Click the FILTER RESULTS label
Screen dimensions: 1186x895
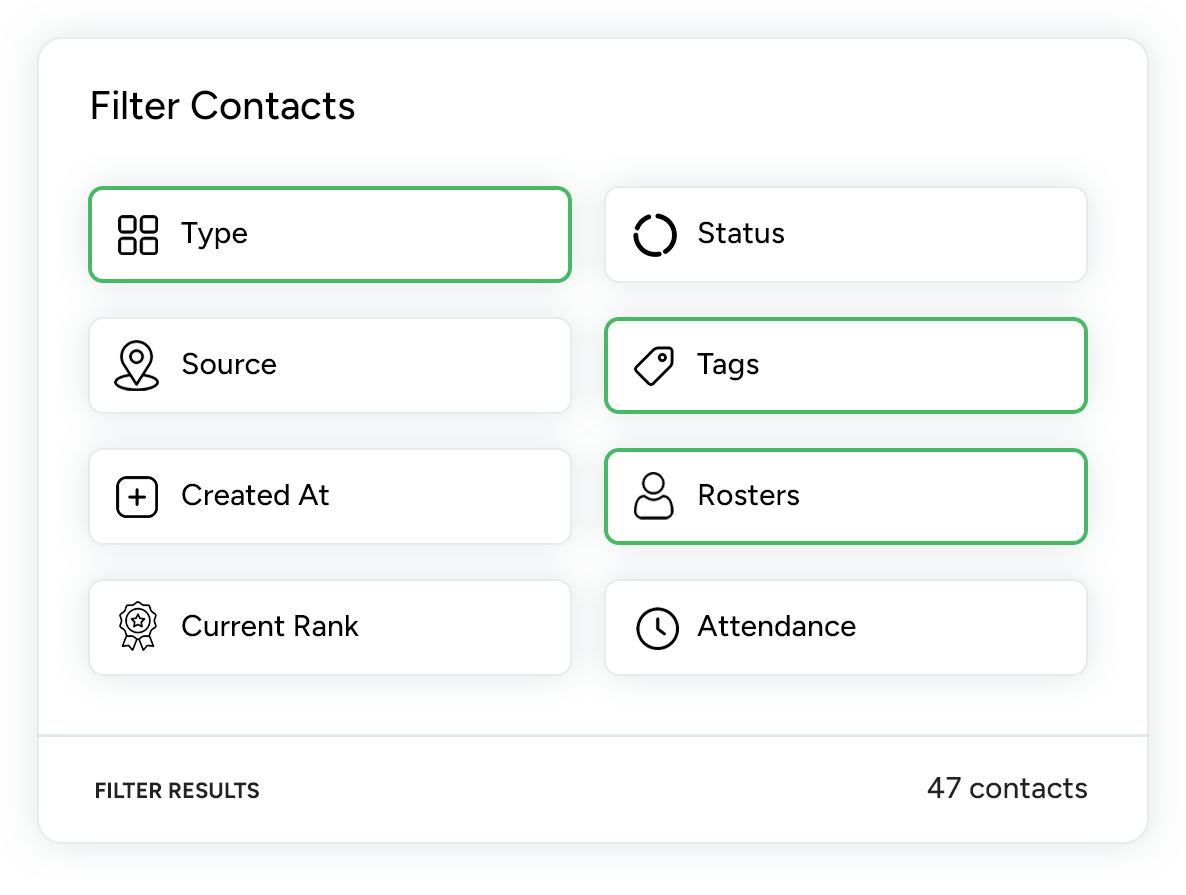point(177,791)
